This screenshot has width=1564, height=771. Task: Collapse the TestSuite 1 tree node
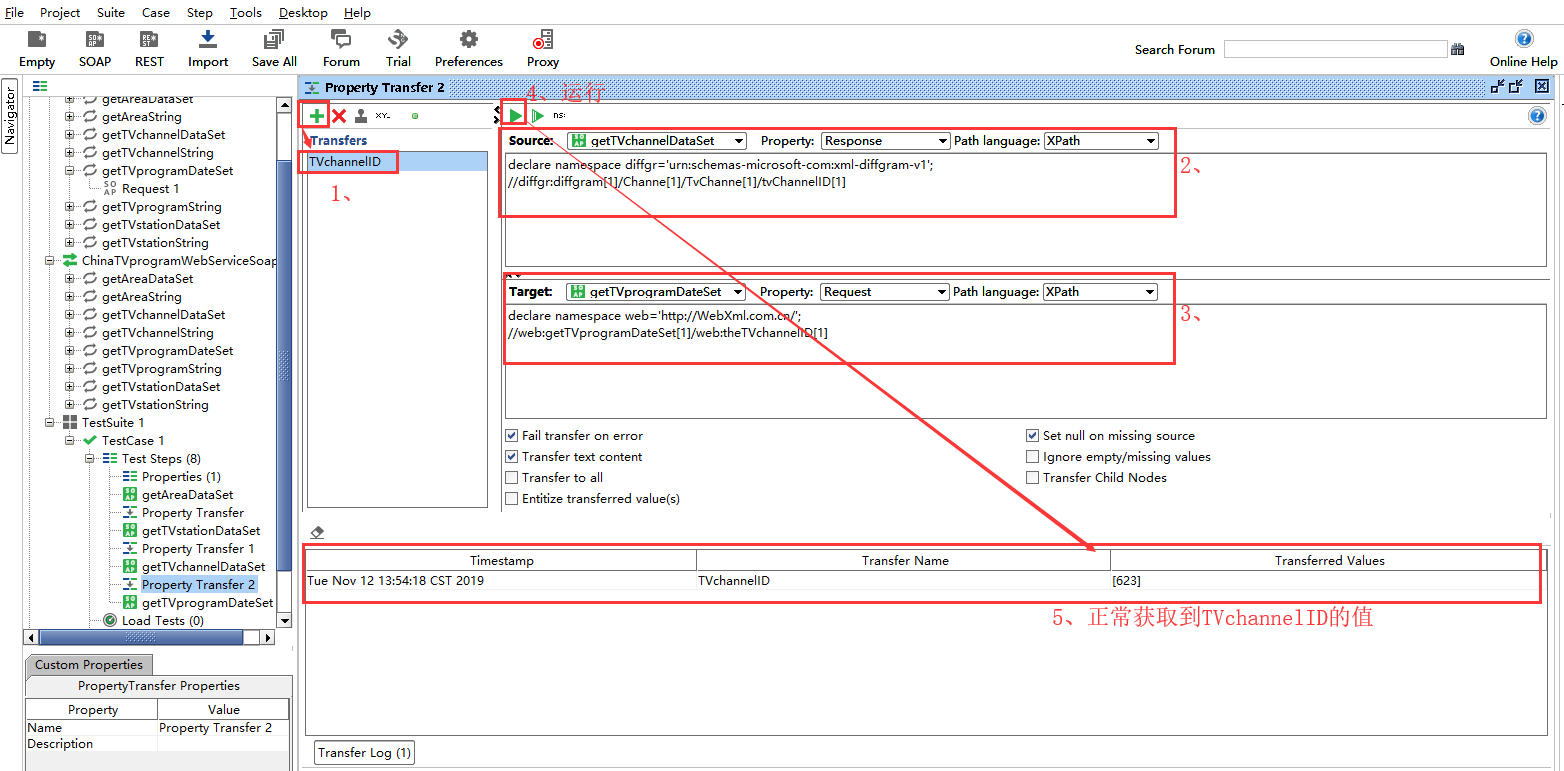tap(50, 423)
